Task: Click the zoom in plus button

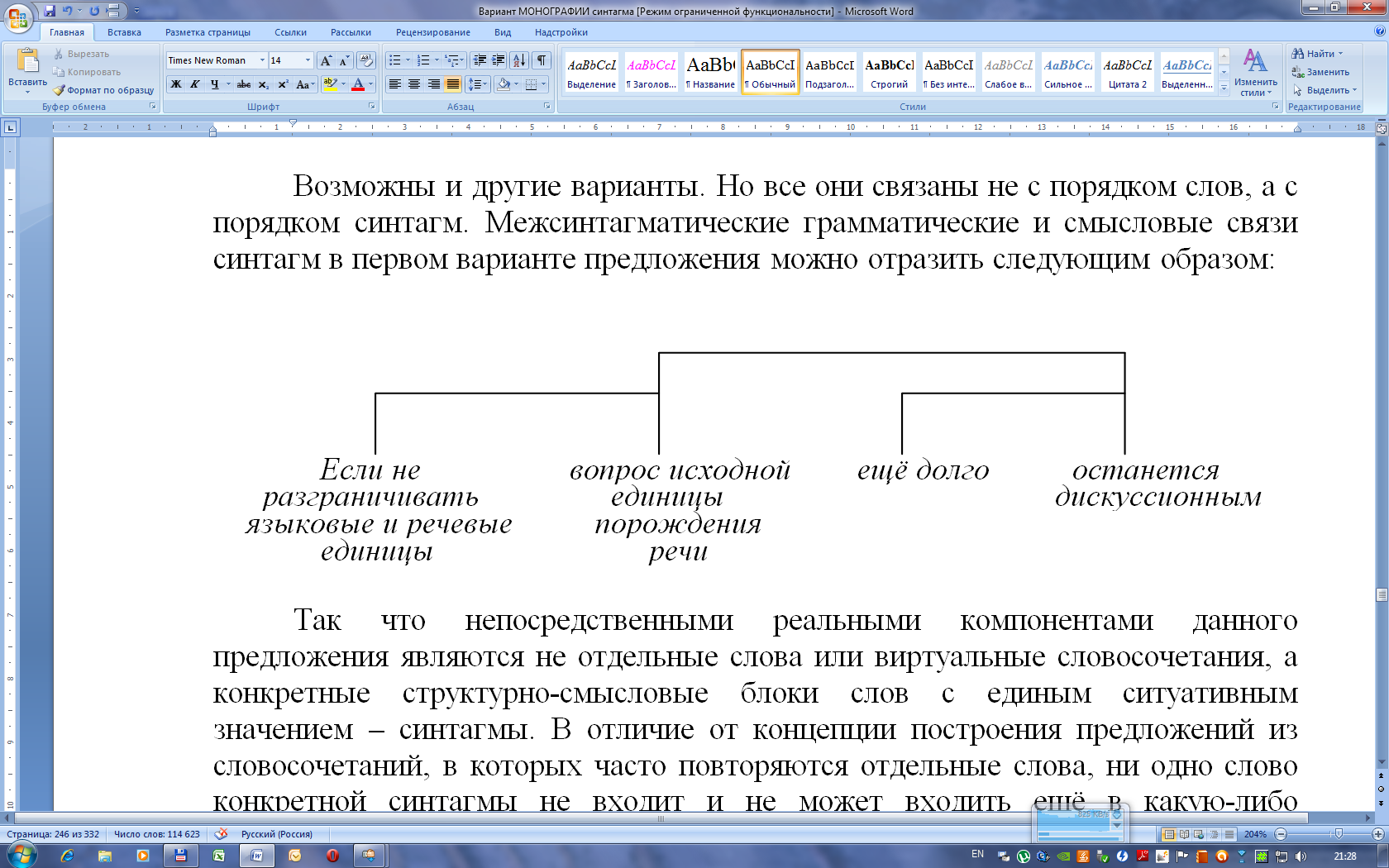Action: coord(1378,834)
